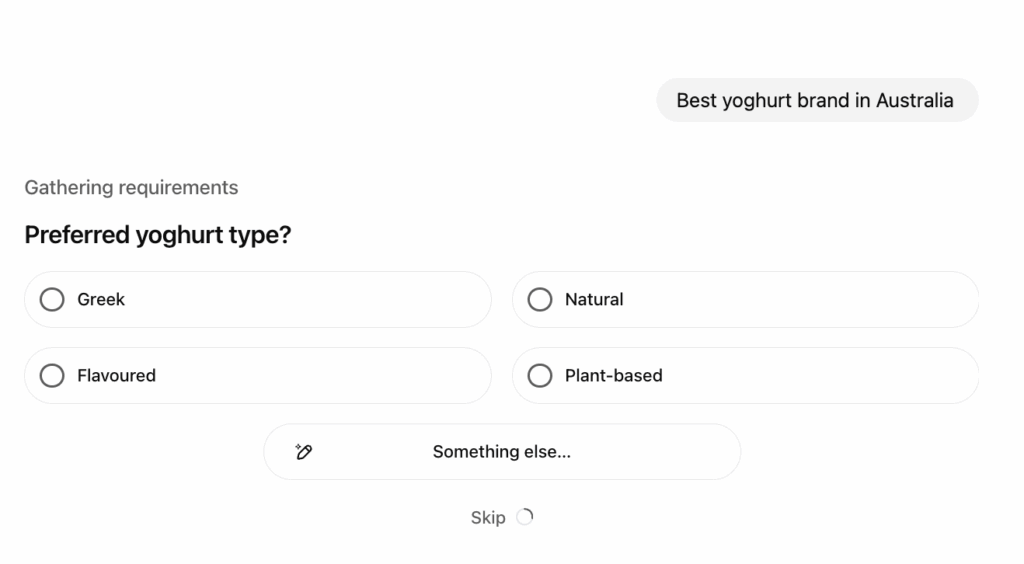1024x564 pixels.
Task: Choose the Flavoured radio circle
Action: 52,375
